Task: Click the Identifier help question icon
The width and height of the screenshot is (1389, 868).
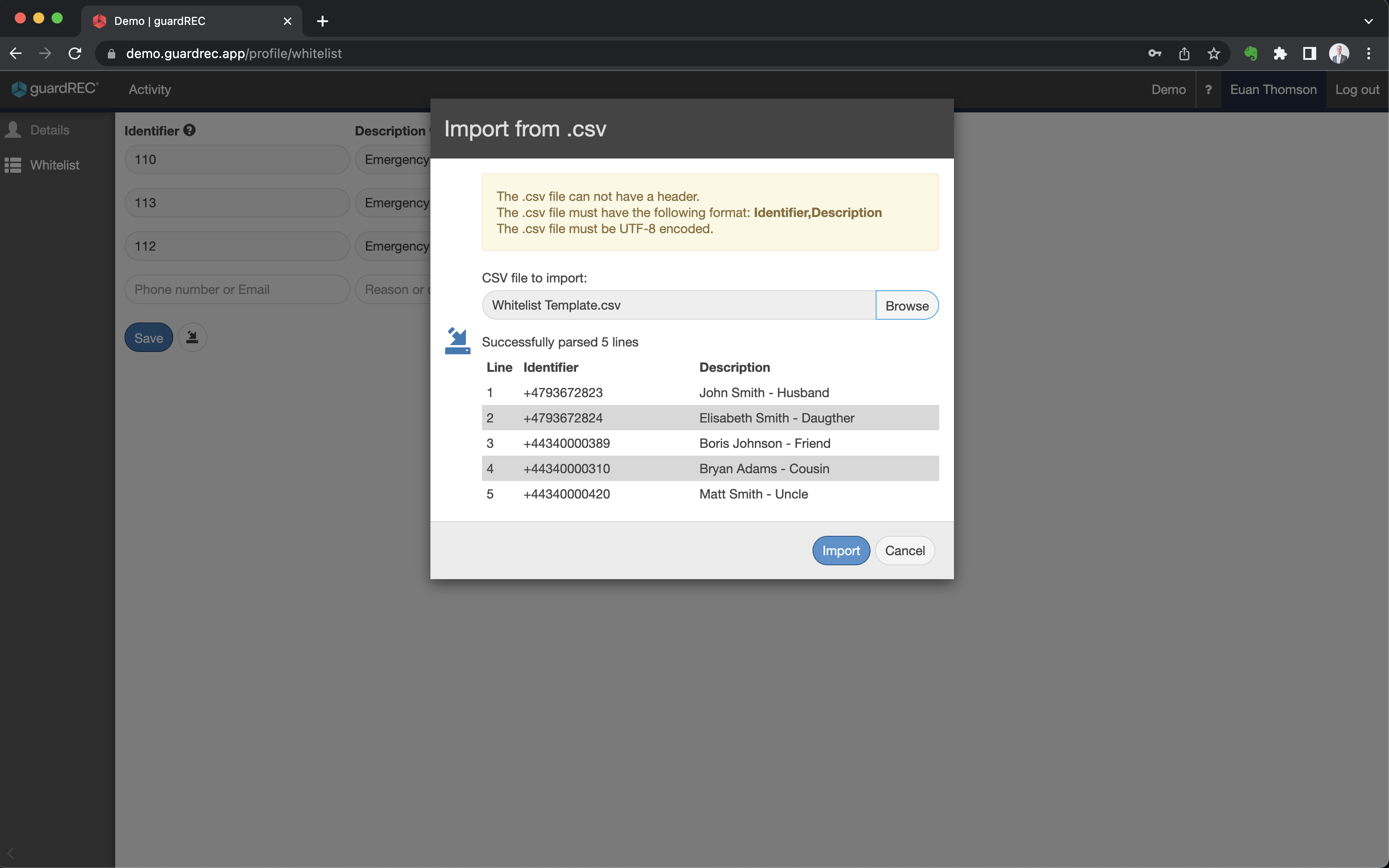Action: [x=189, y=130]
